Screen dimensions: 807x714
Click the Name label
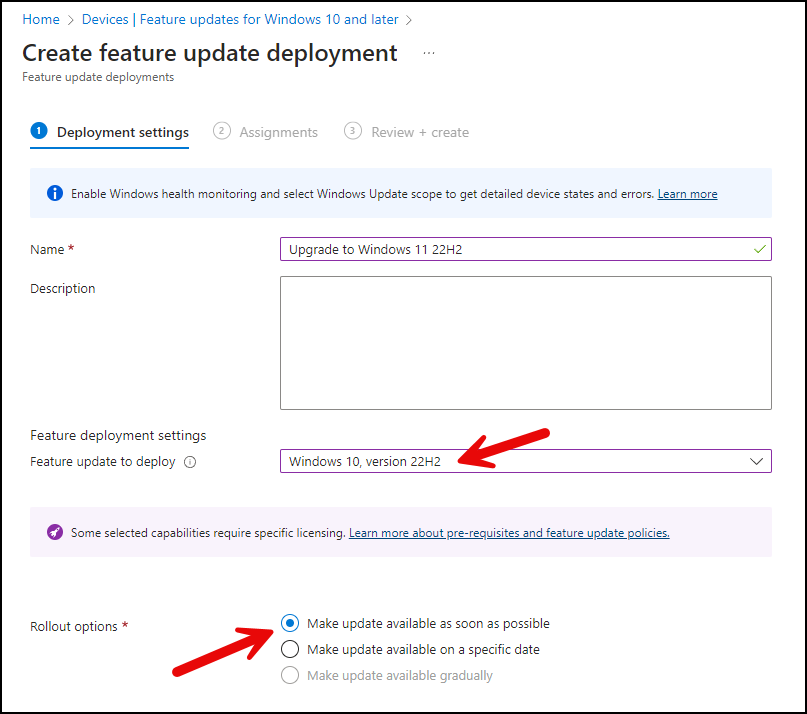coord(47,250)
